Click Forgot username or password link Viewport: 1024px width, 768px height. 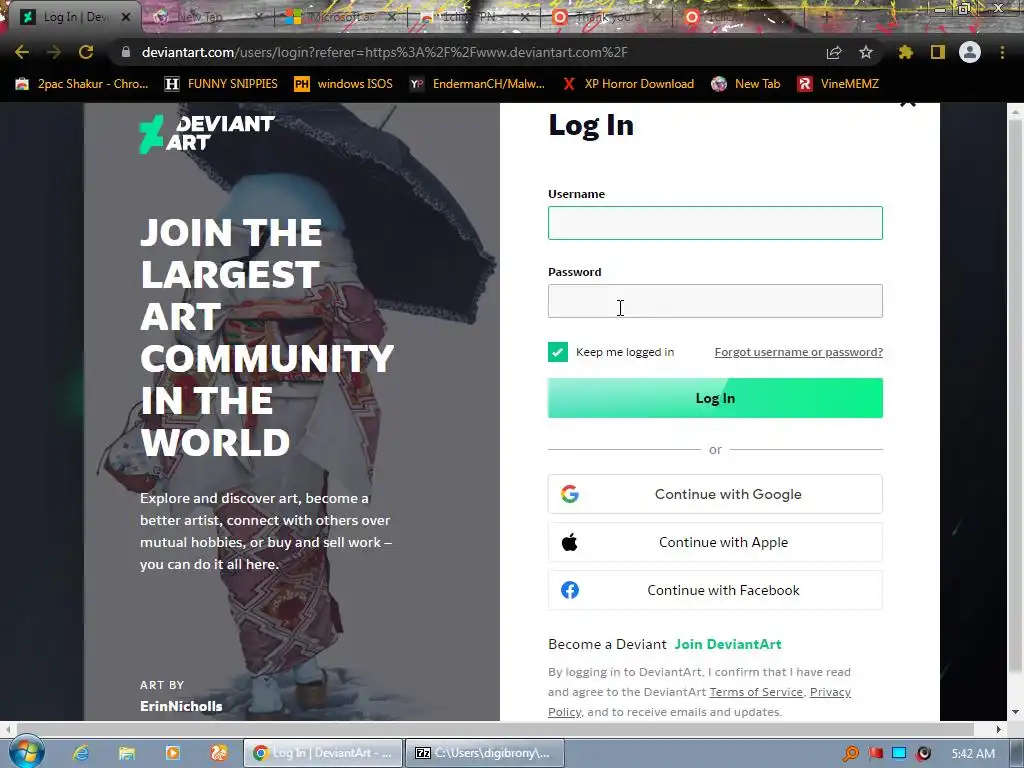point(798,352)
